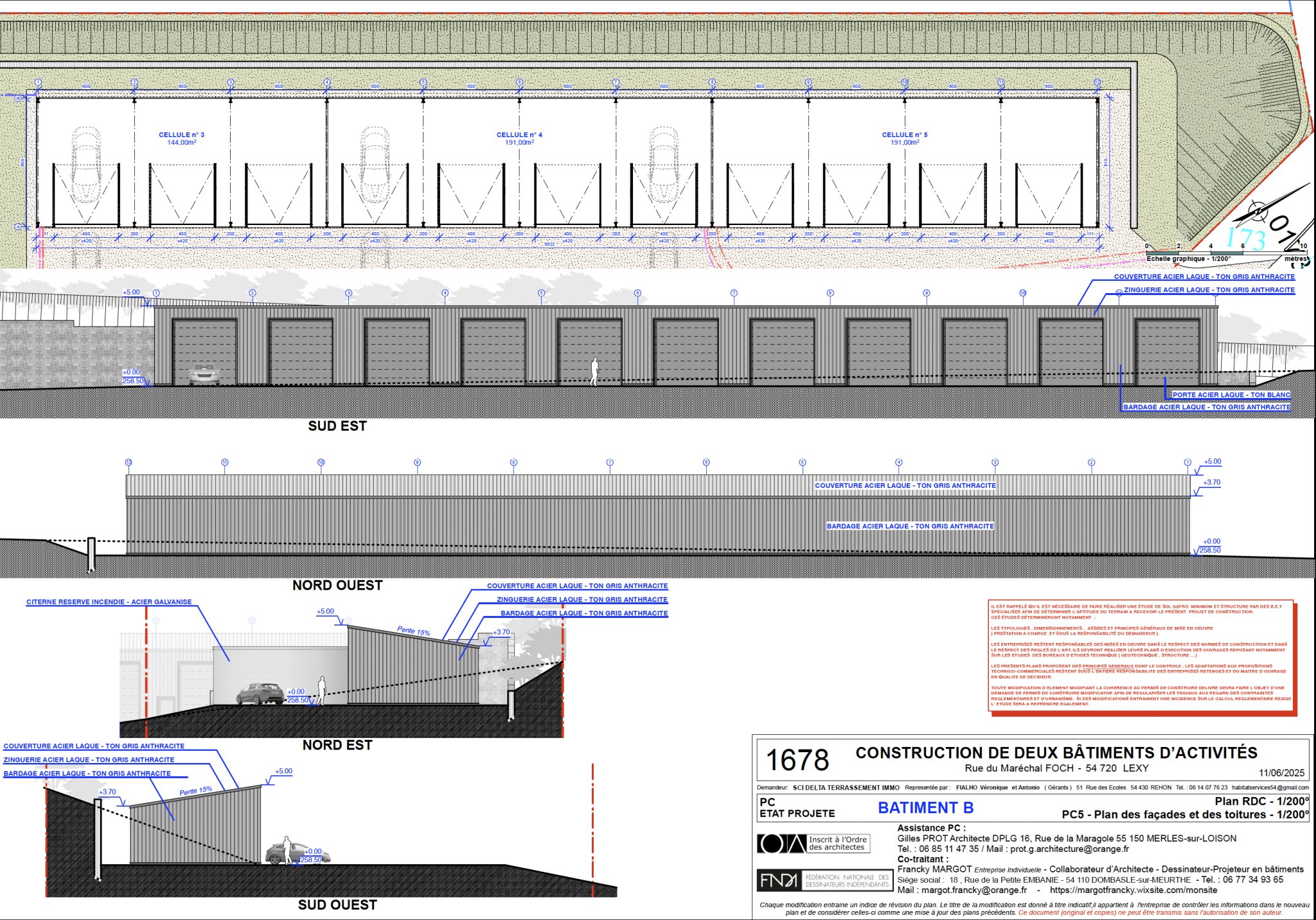Image resolution: width=1316 pixels, height=920 pixels.
Task: Click the SUD EST elevation title
Action: (337, 426)
